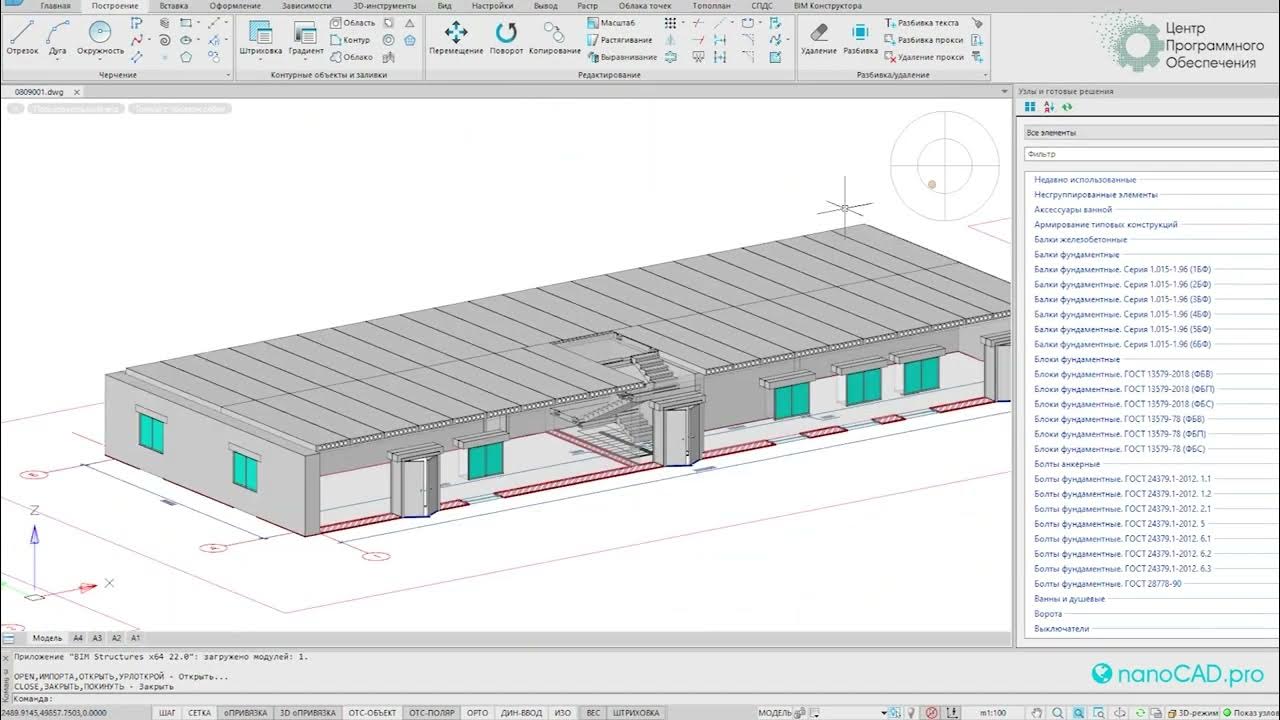
Task: Activate the Поворот rotate tool
Action: point(506,38)
